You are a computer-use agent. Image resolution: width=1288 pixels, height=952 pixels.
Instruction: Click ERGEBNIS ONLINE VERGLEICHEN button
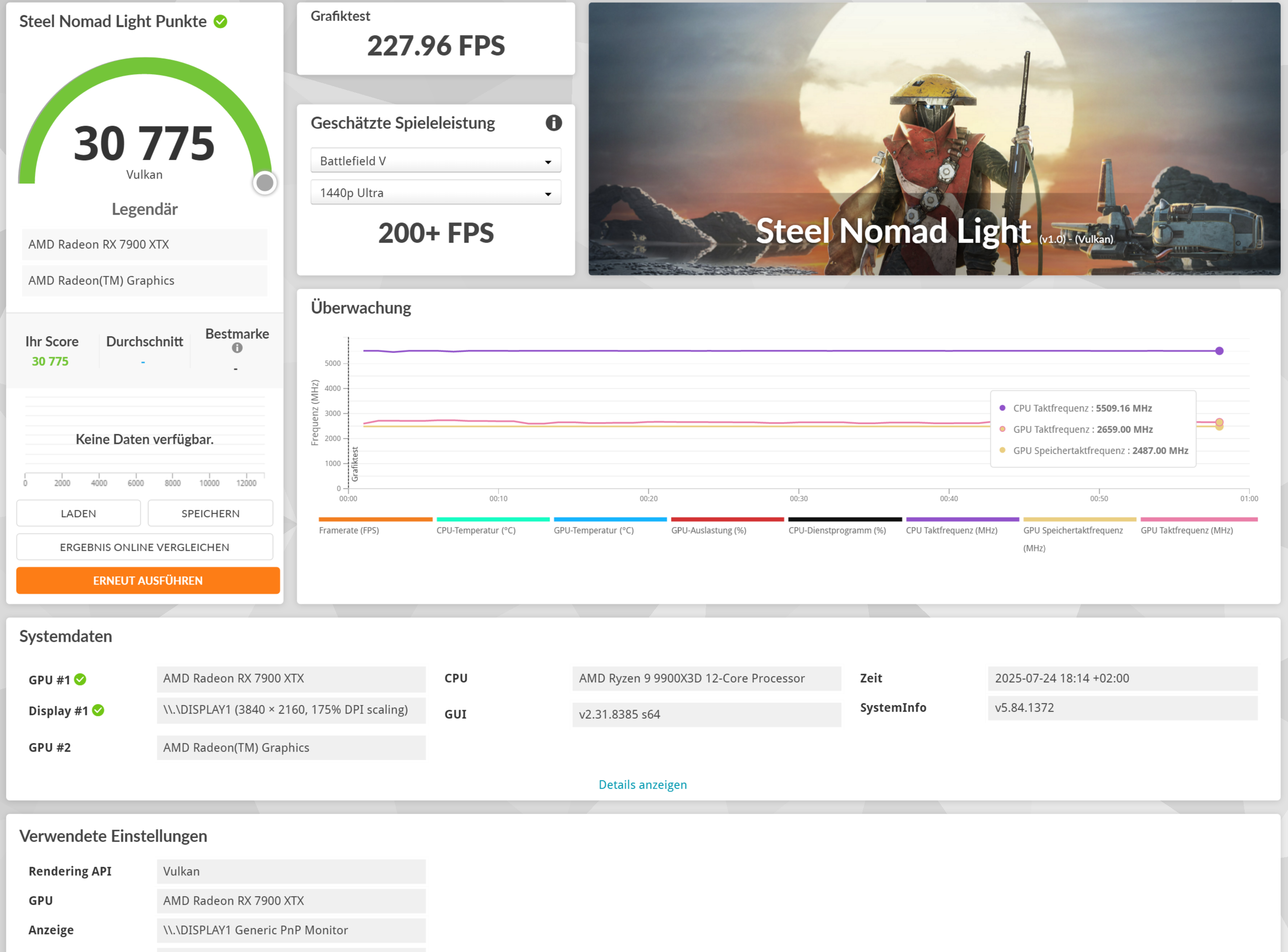coord(145,547)
